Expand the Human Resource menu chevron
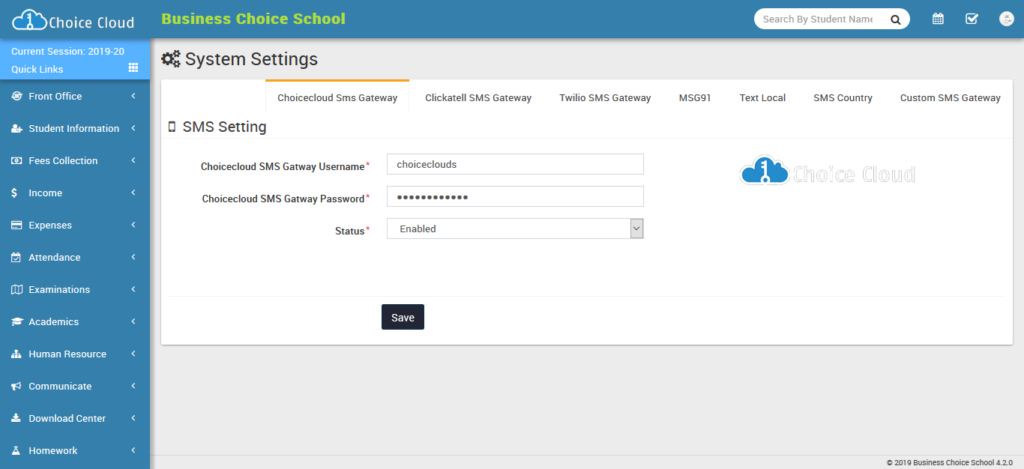The image size is (1024, 469). pyautogui.click(x=133, y=353)
